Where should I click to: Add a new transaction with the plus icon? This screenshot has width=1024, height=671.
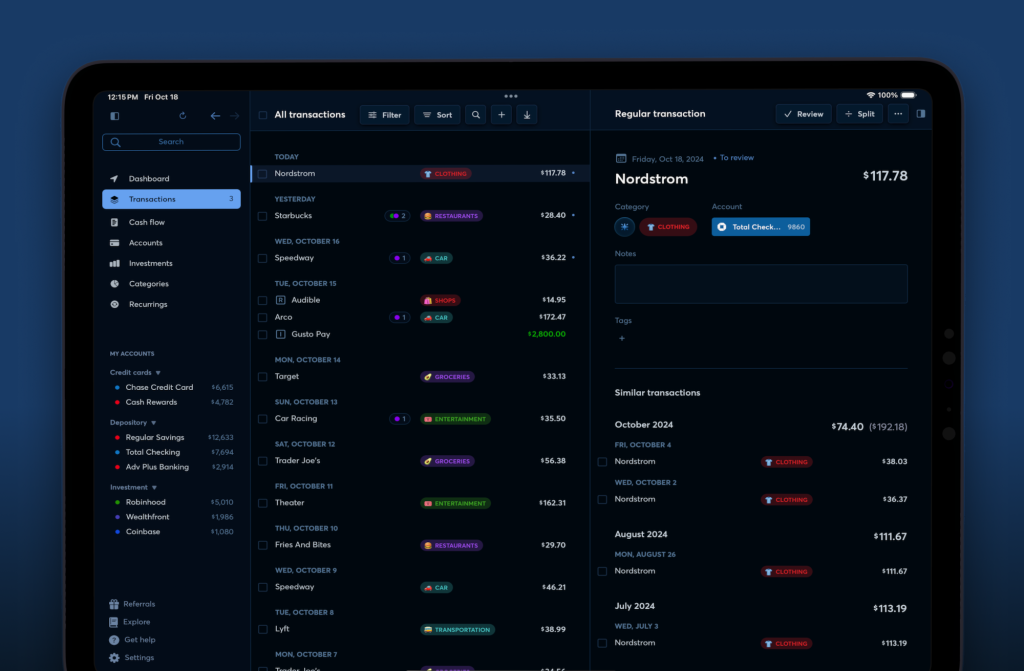pos(502,115)
